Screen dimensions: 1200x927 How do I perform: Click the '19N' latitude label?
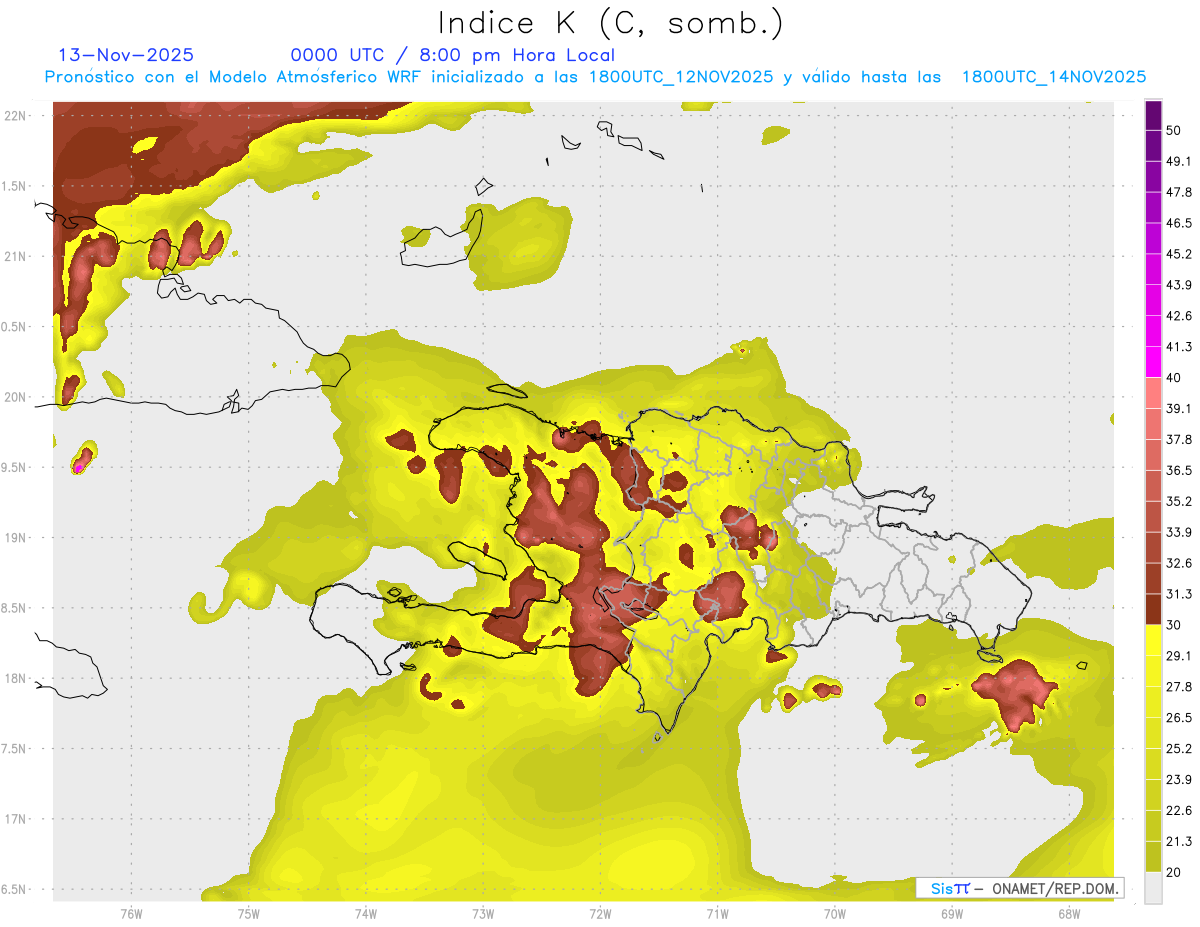click(16, 538)
